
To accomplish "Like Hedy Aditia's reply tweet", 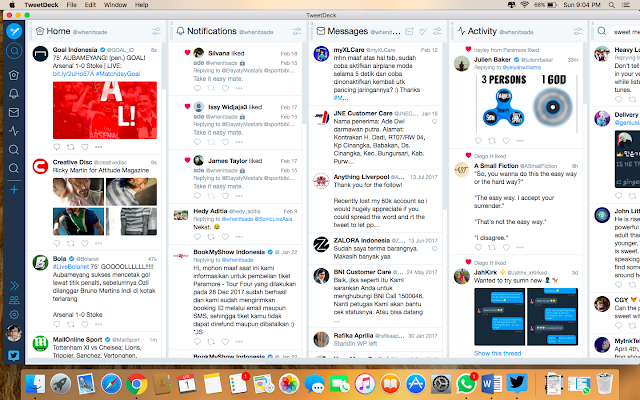I will click(x=225, y=236).
